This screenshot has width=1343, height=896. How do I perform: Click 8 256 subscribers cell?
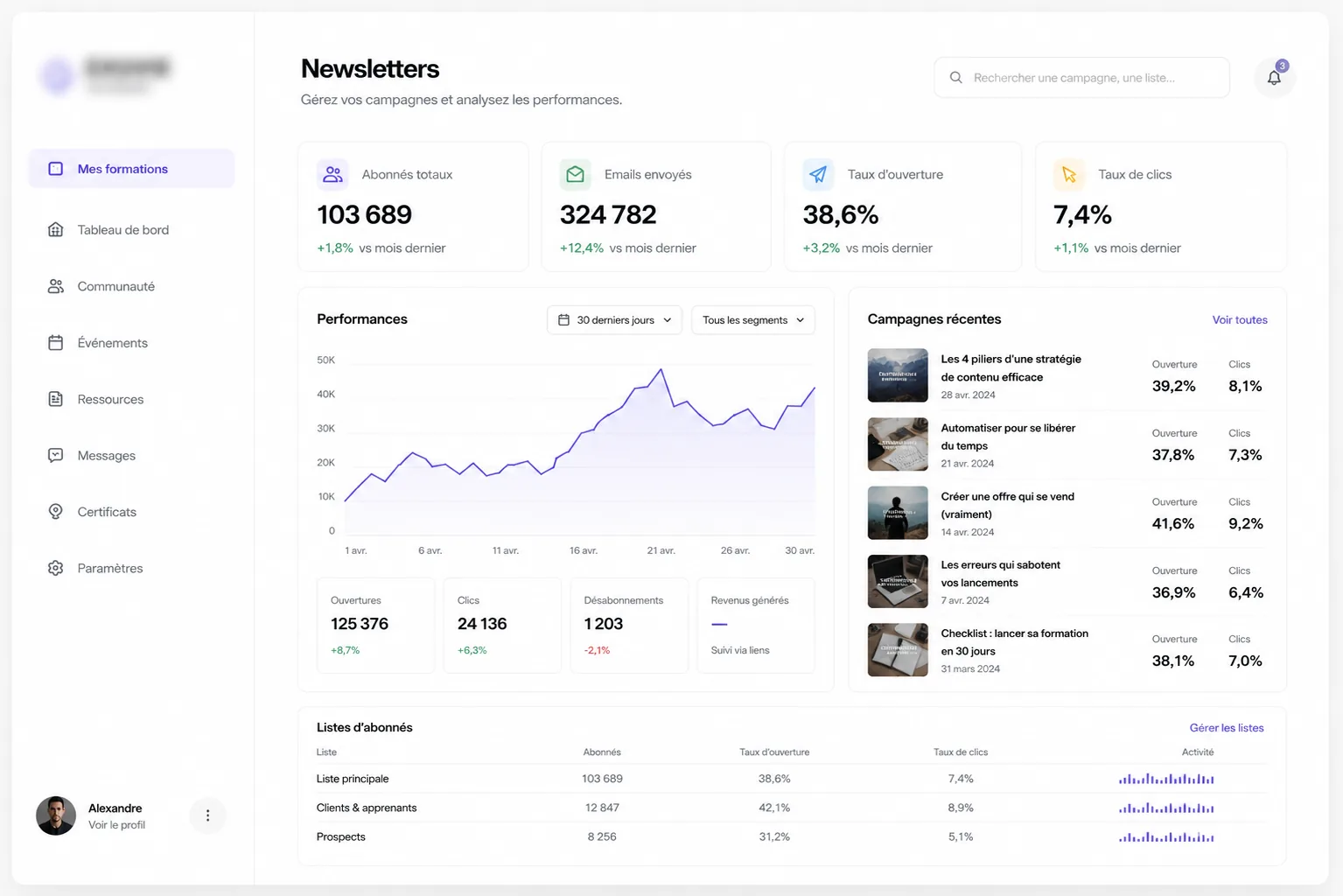[x=602, y=837]
